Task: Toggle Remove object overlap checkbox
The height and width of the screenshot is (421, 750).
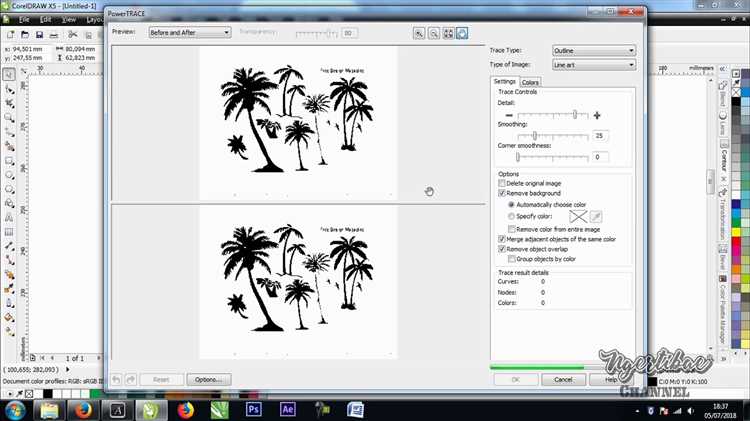Action: 502,249
